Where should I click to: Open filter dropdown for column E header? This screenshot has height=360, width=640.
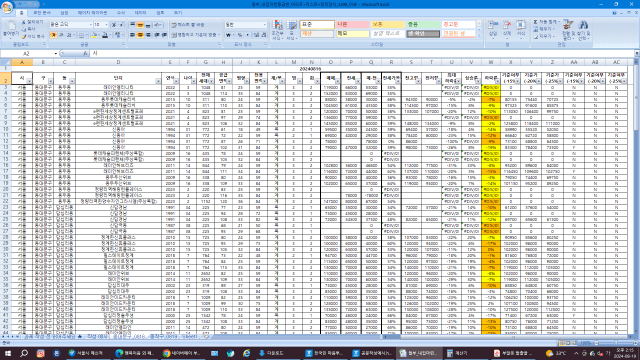176,82
